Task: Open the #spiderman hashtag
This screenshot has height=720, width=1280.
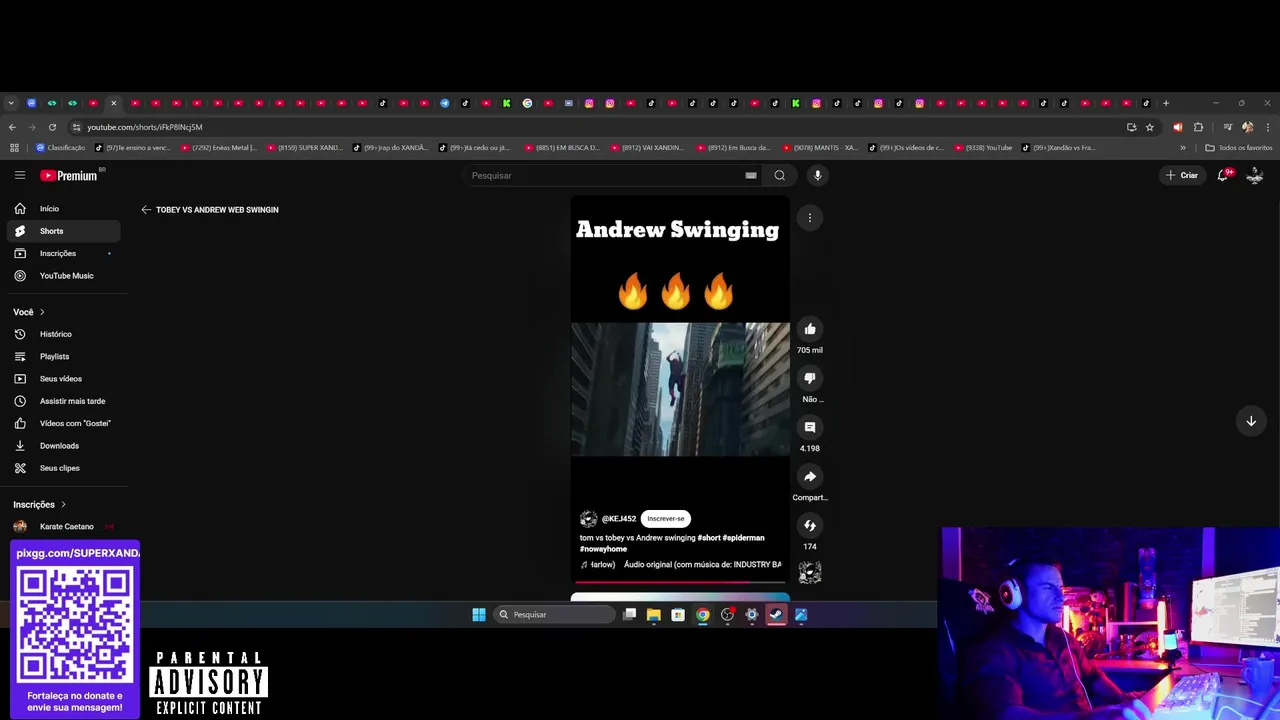Action: (x=743, y=538)
